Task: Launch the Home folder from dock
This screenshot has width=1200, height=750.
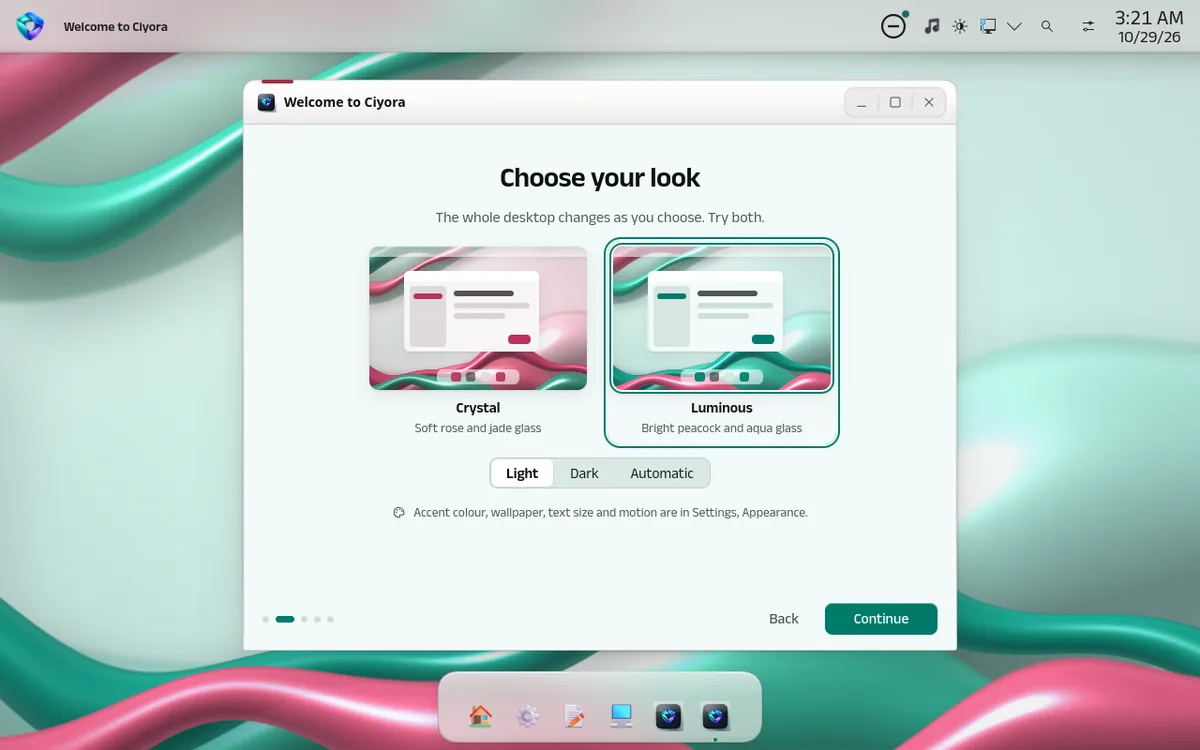Action: tap(481, 716)
